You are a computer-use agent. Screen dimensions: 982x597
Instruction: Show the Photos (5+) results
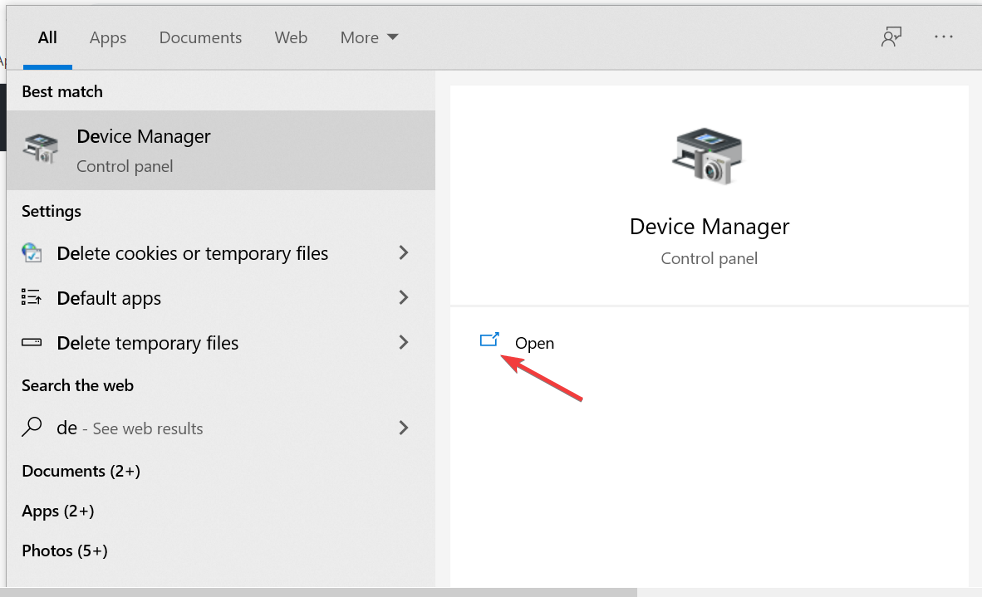[x=65, y=551]
